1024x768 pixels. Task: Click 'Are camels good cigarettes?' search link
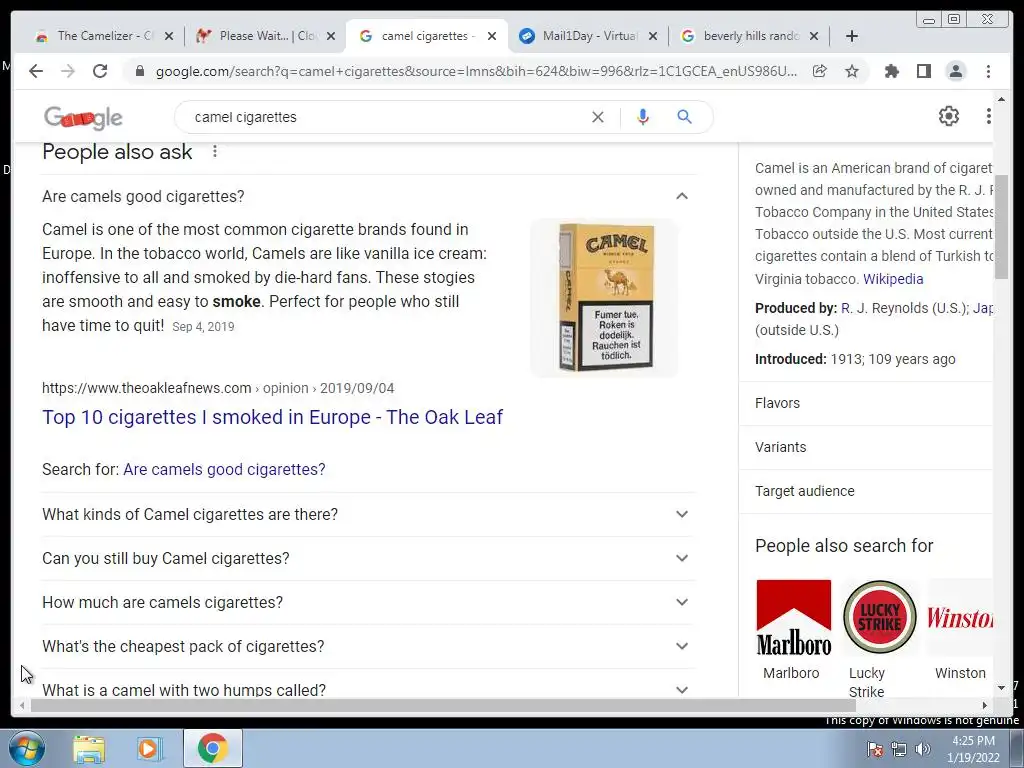(x=224, y=470)
